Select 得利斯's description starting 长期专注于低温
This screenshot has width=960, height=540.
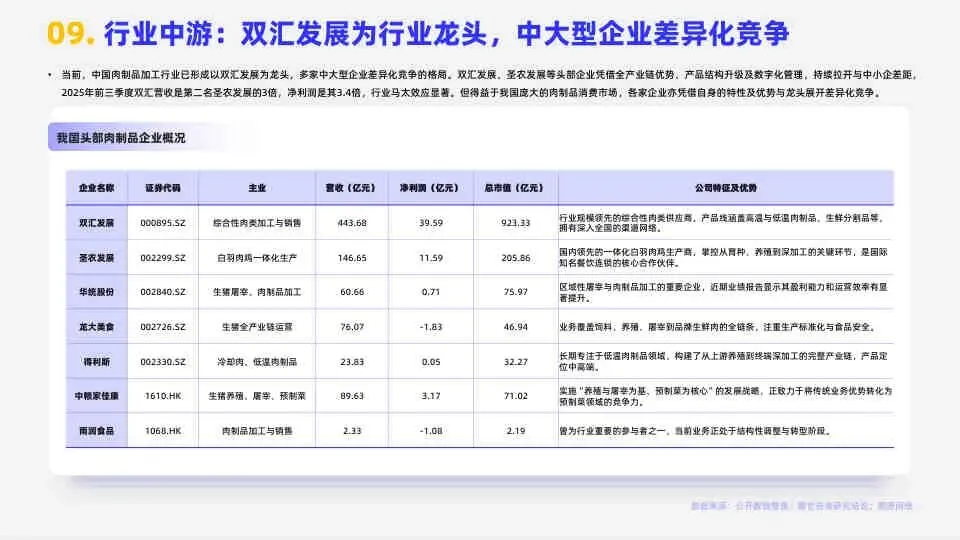pos(723,362)
